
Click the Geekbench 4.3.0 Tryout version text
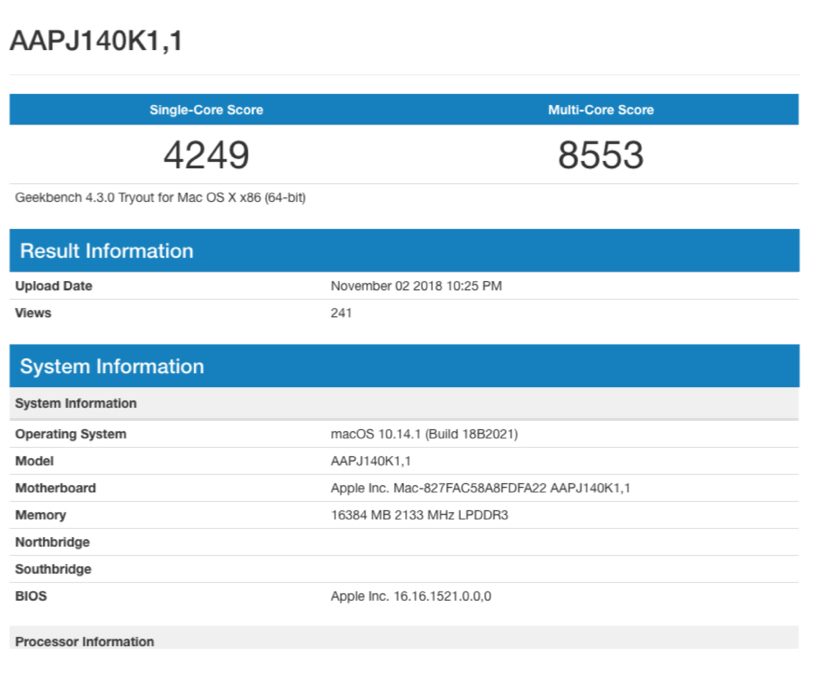pyautogui.click(x=160, y=198)
